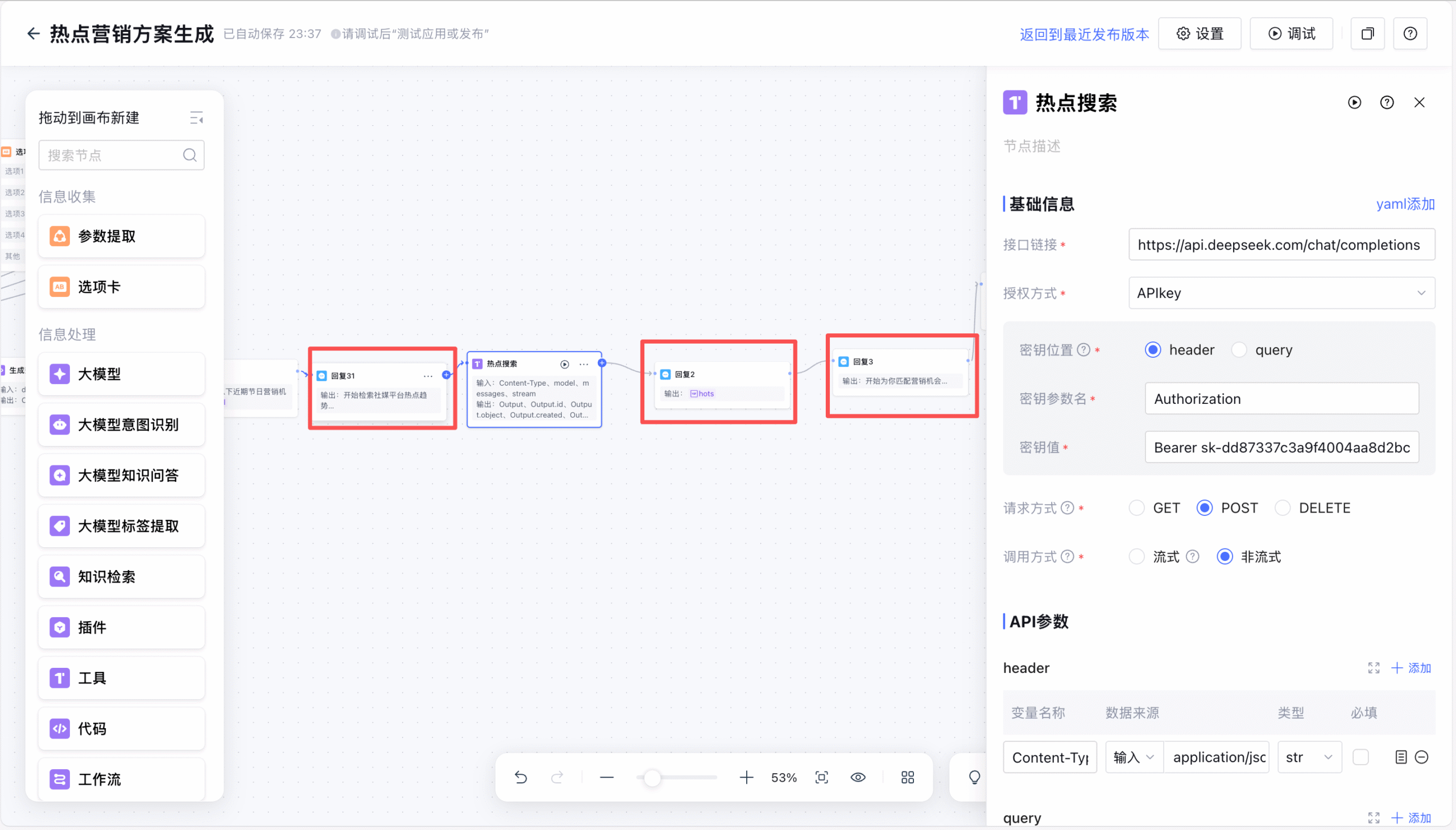Toggle the eye preview icon in toolbar

(x=858, y=777)
